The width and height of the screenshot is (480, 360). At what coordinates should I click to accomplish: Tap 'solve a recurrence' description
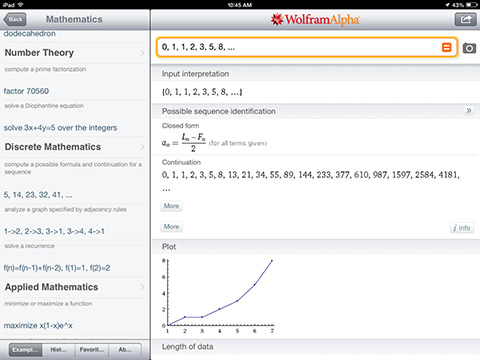(29, 246)
